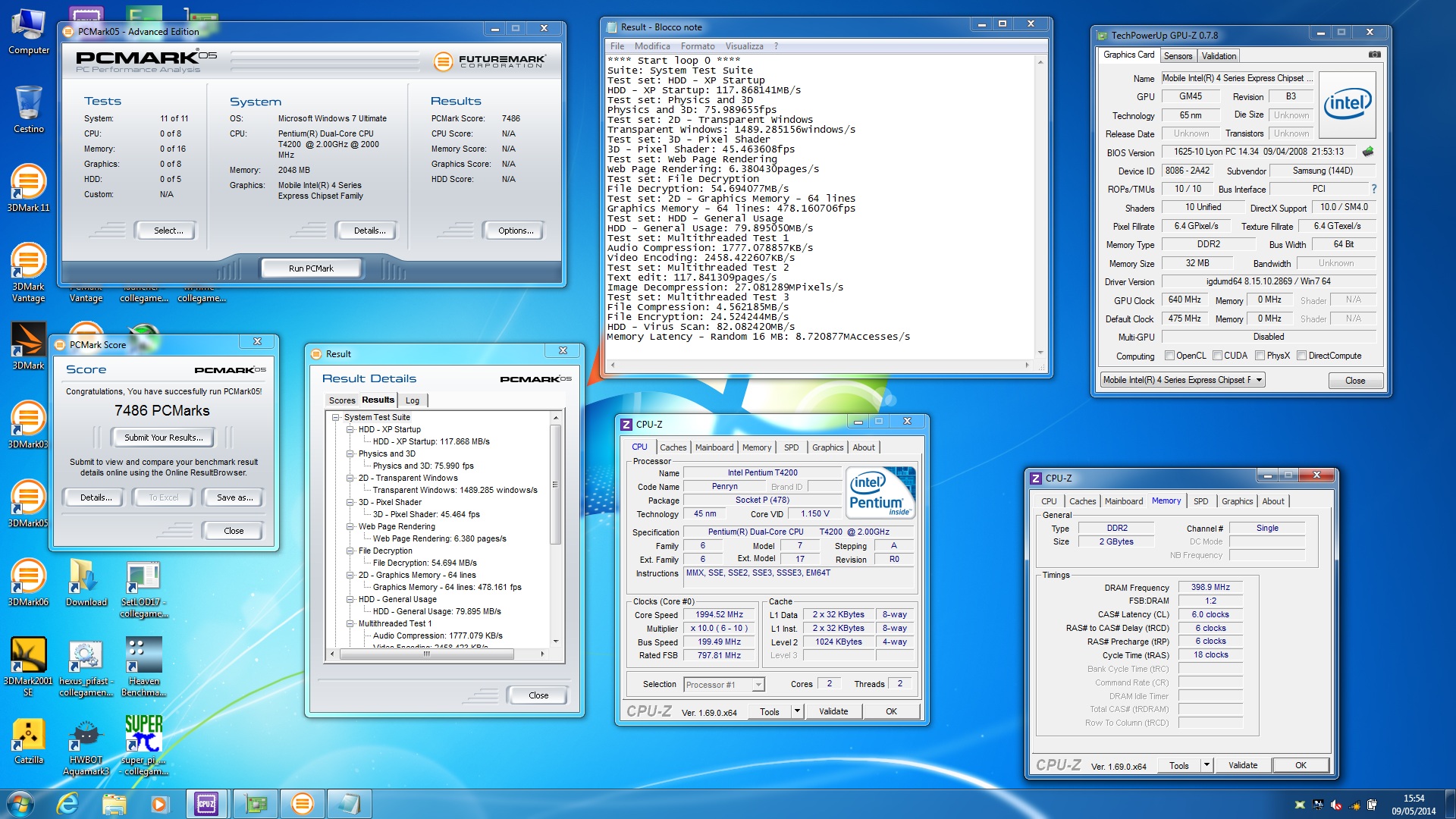This screenshot has width=1456, height=819.
Task: Open the Visualizza menu in Notepad
Action: [x=744, y=46]
